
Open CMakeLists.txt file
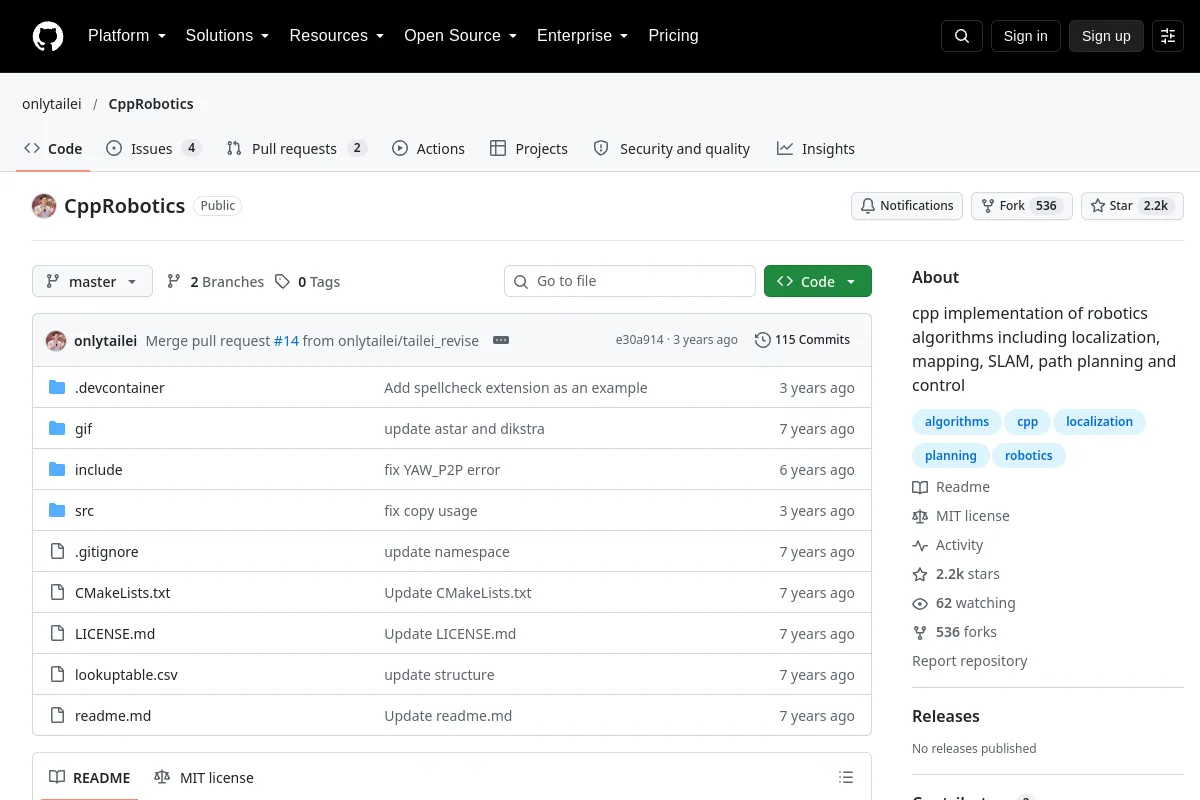coord(123,593)
